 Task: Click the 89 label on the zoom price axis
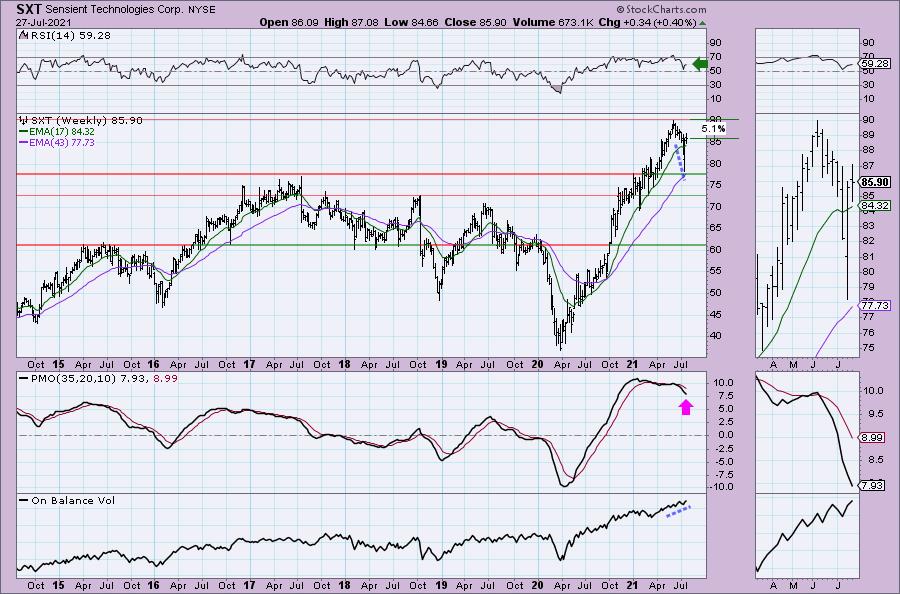[868, 135]
